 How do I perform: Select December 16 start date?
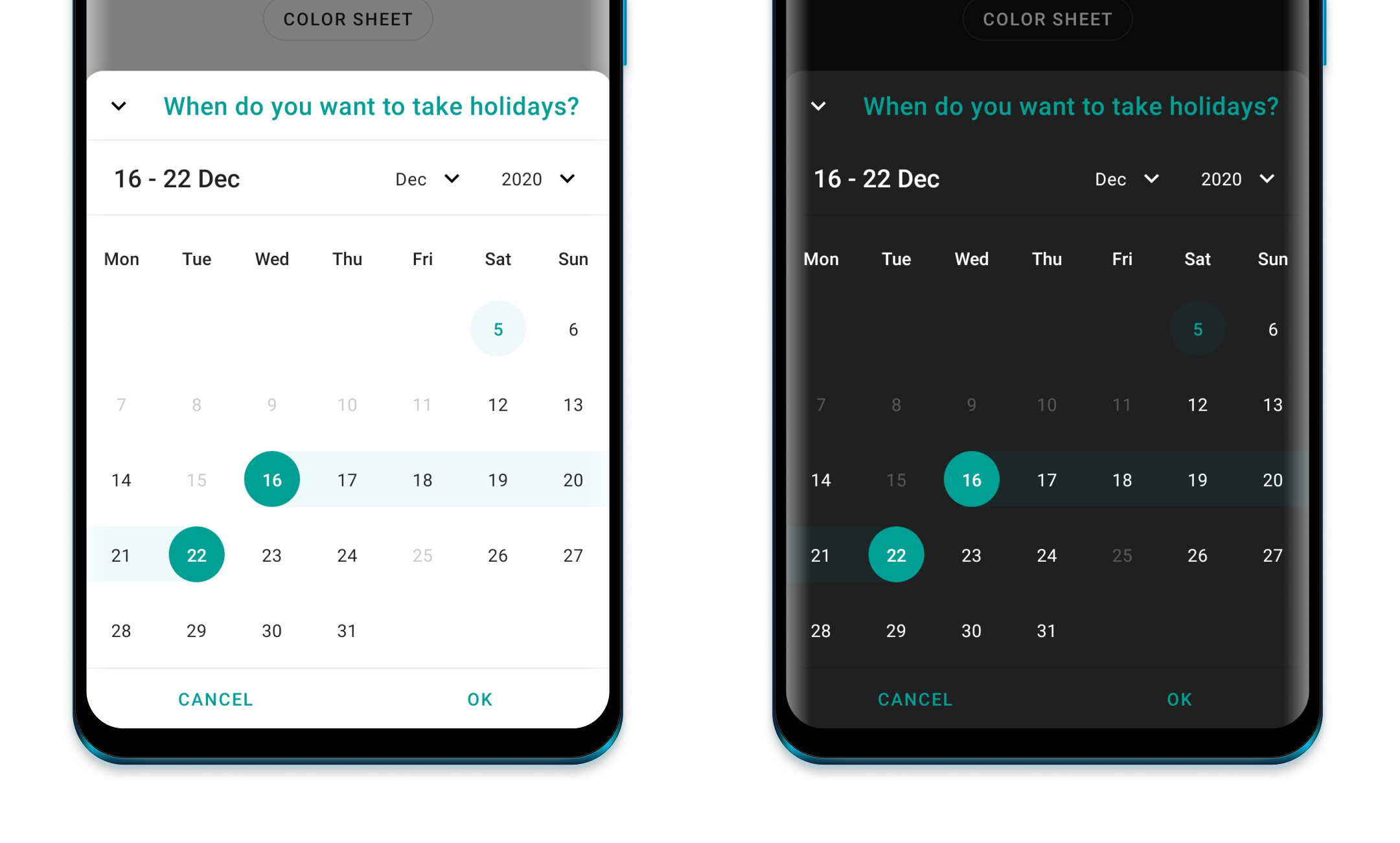(271, 478)
